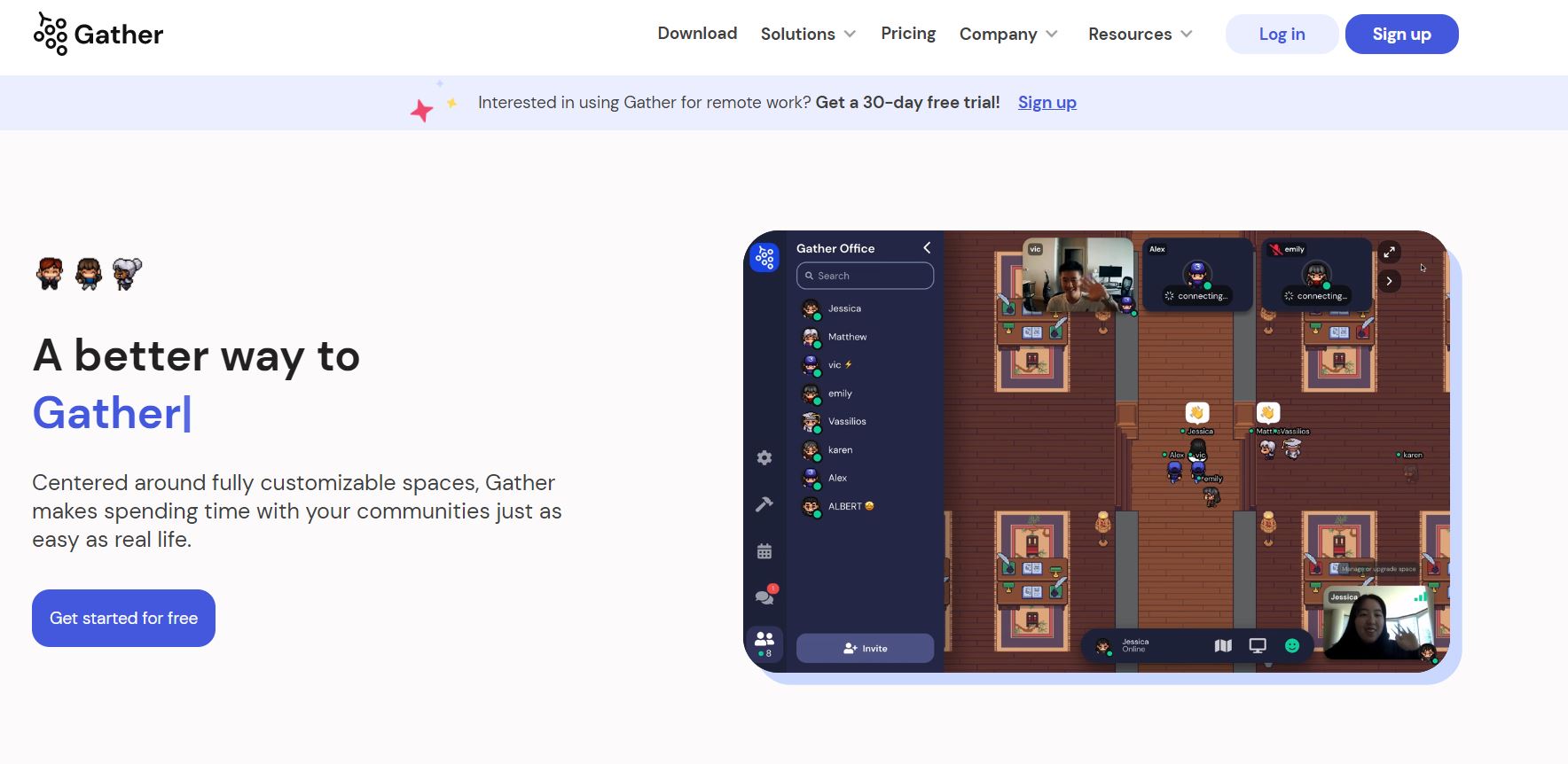Open the Pricing page
The width and height of the screenshot is (1568, 764).
click(x=908, y=34)
